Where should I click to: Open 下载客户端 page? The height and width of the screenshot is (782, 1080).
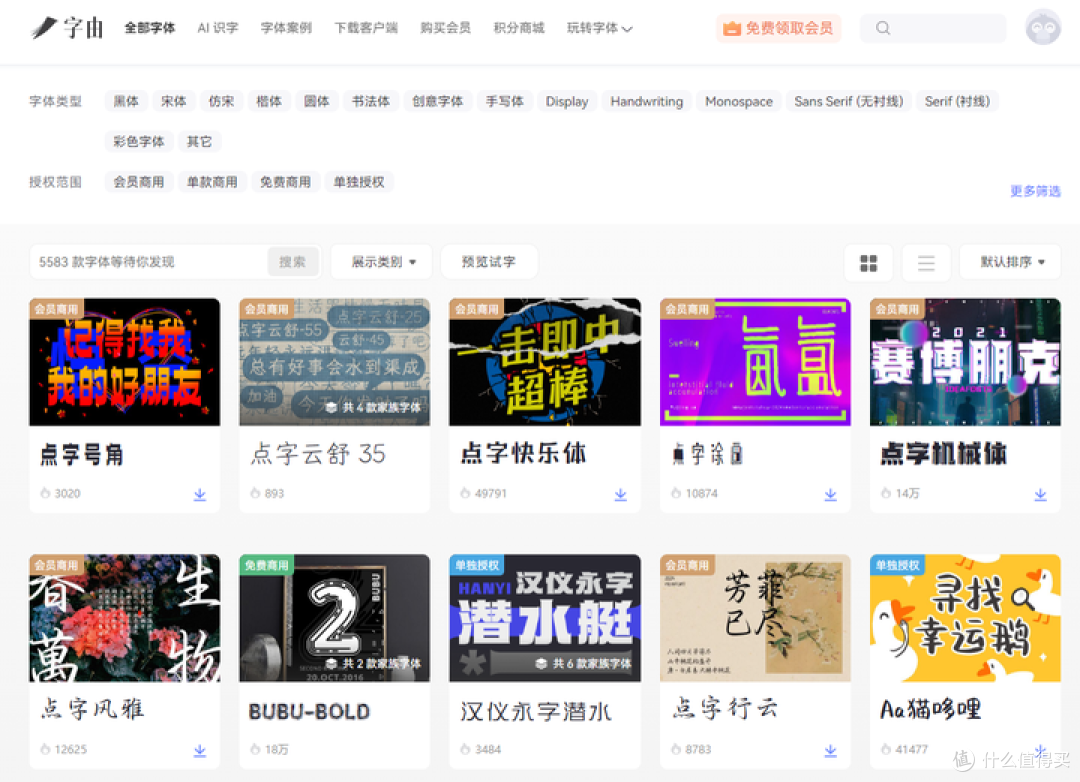pos(366,28)
